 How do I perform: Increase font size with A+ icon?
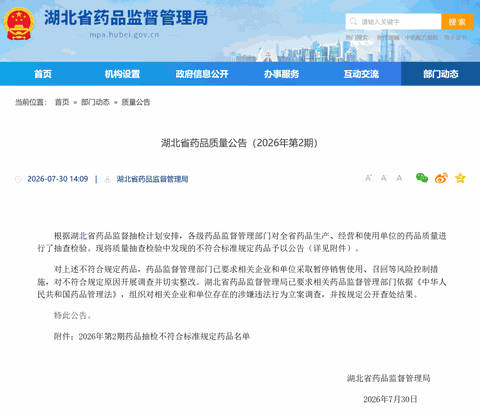click(368, 178)
